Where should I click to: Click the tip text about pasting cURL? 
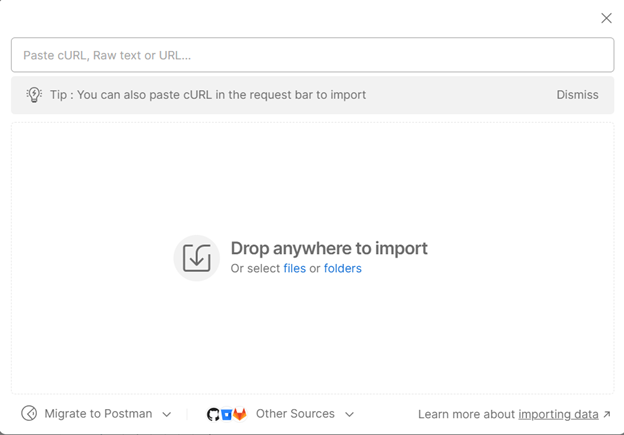(208, 95)
